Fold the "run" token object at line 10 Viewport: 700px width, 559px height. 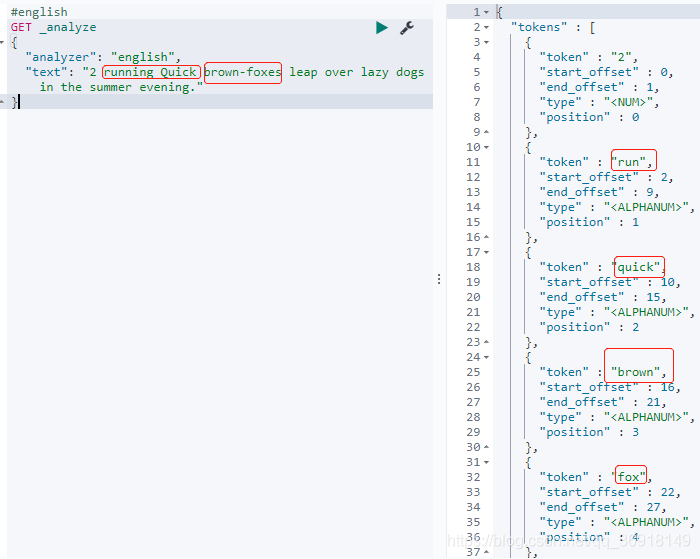pos(487,147)
